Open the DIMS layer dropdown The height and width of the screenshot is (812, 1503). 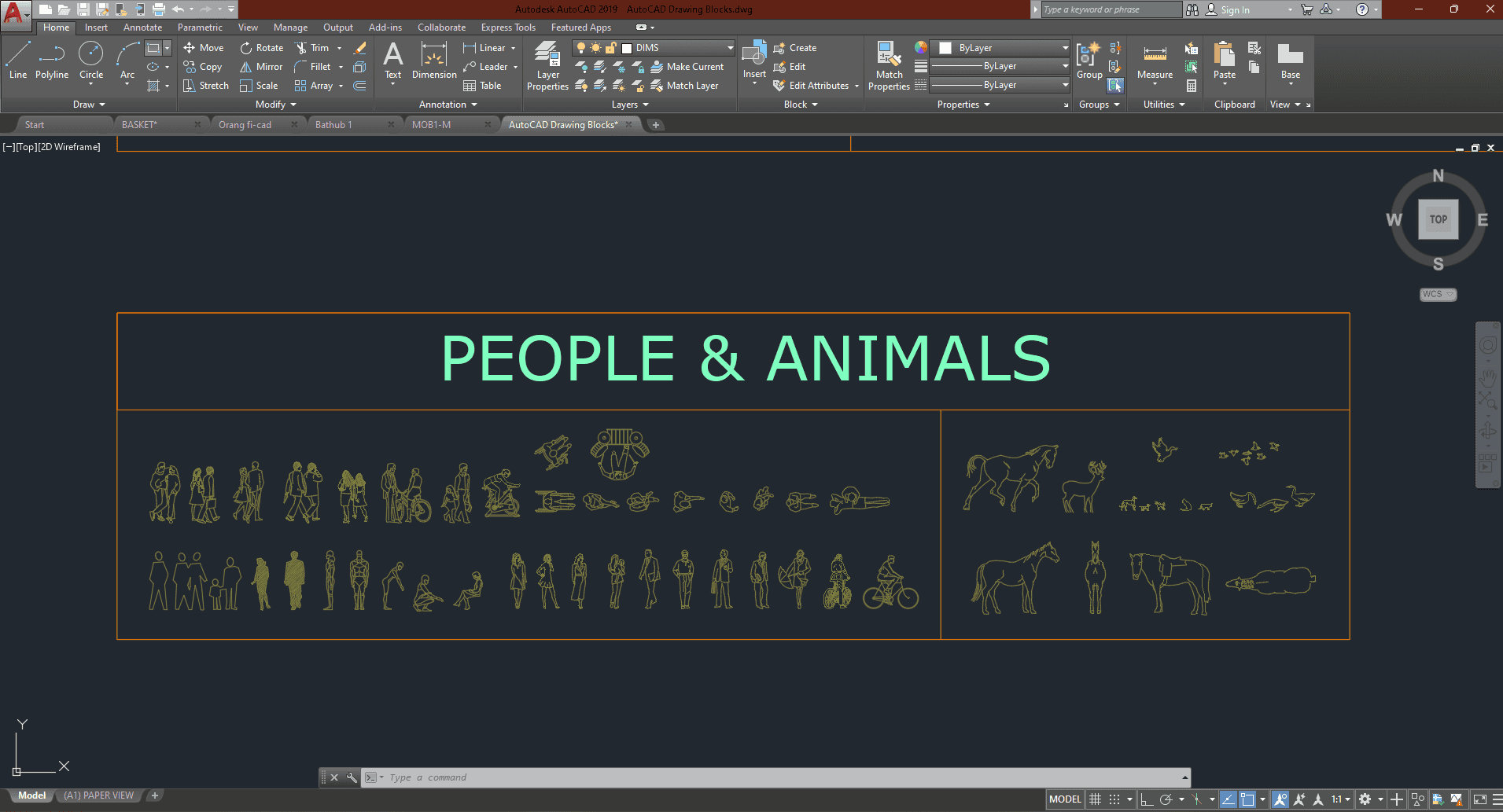coord(729,48)
